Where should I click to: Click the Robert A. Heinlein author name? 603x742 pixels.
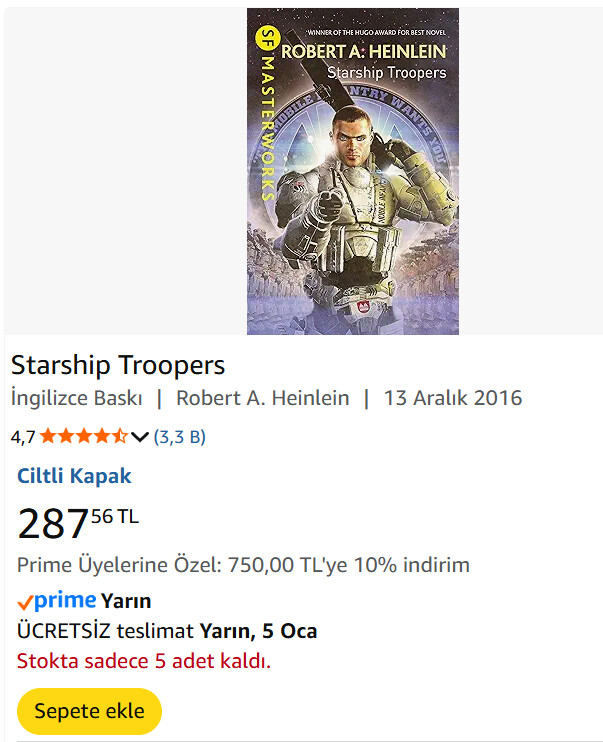tap(263, 398)
